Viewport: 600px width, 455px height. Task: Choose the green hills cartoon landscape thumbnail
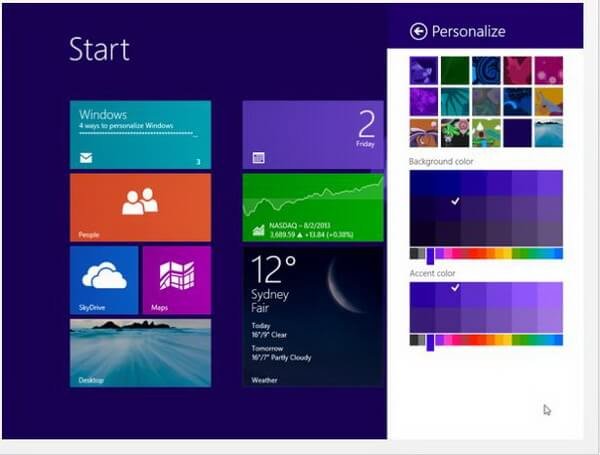(x=486, y=133)
